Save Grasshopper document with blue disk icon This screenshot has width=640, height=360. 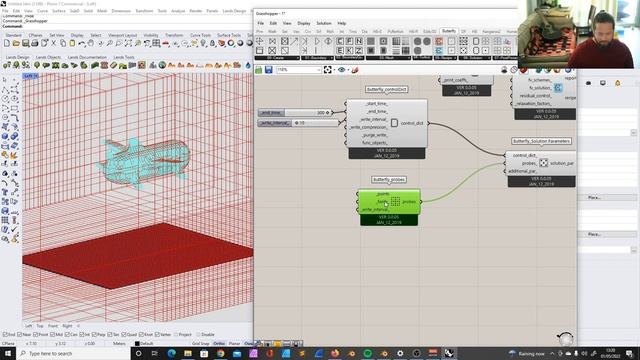coord(269,70)
